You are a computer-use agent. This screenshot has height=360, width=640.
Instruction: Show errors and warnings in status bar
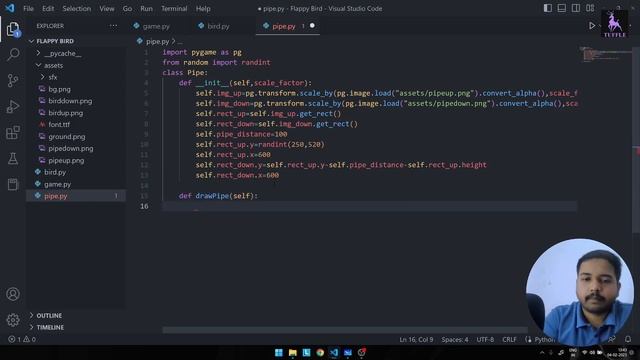pos(22,339)
